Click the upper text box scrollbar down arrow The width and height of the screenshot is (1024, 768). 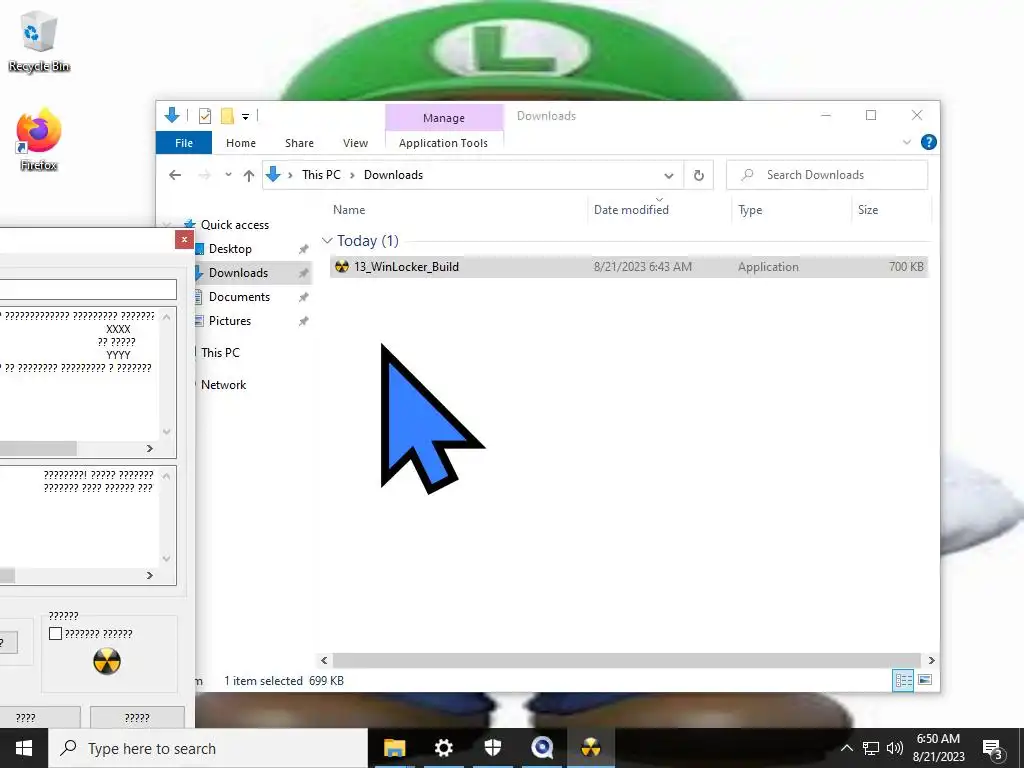point(167,432)
